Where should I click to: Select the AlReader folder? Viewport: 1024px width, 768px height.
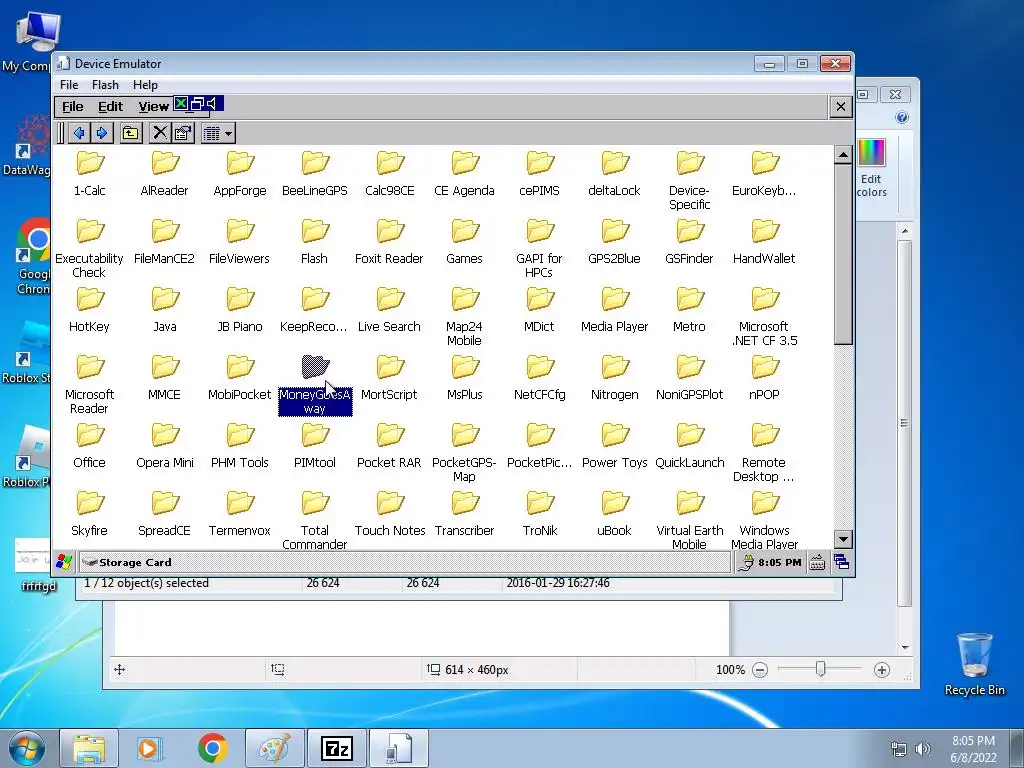point(165,174)
